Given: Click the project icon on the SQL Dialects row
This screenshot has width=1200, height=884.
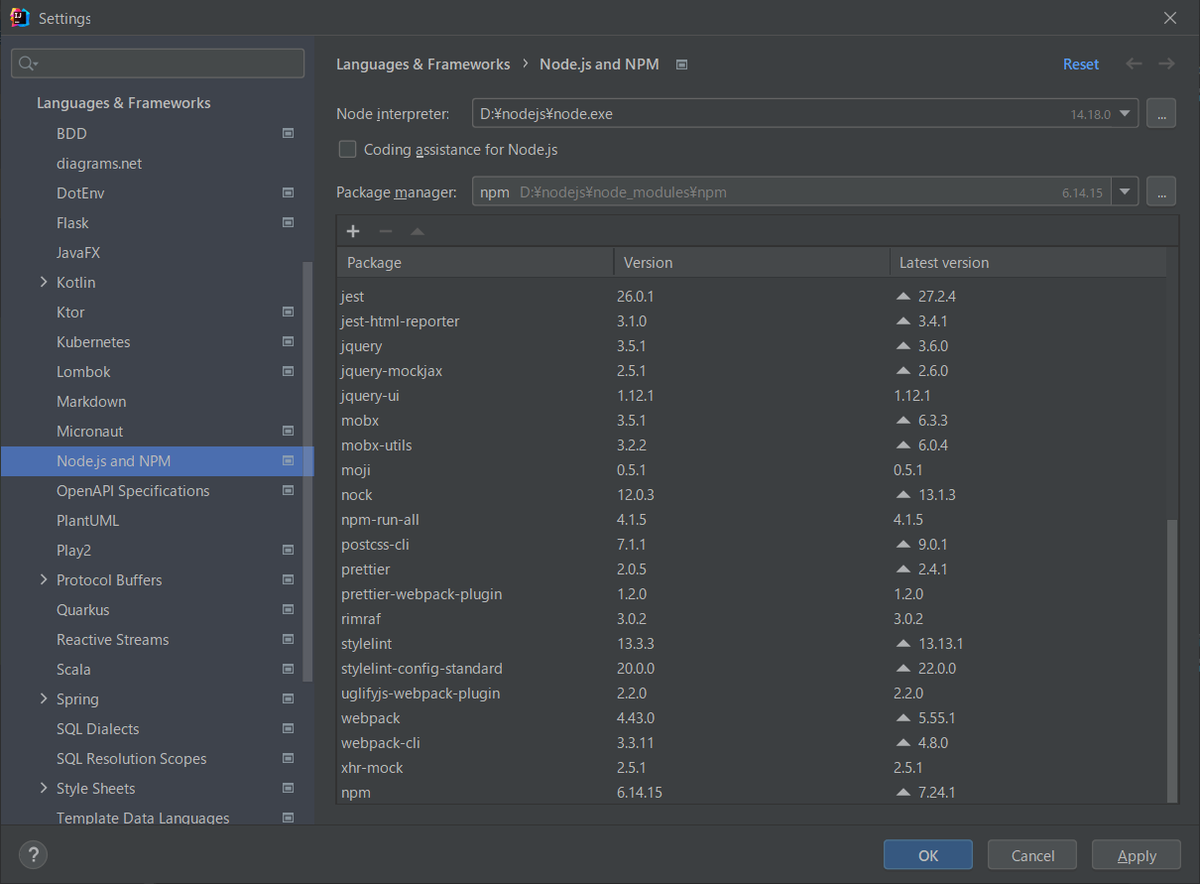Looking at the screenshot, I should pos(288,729).
